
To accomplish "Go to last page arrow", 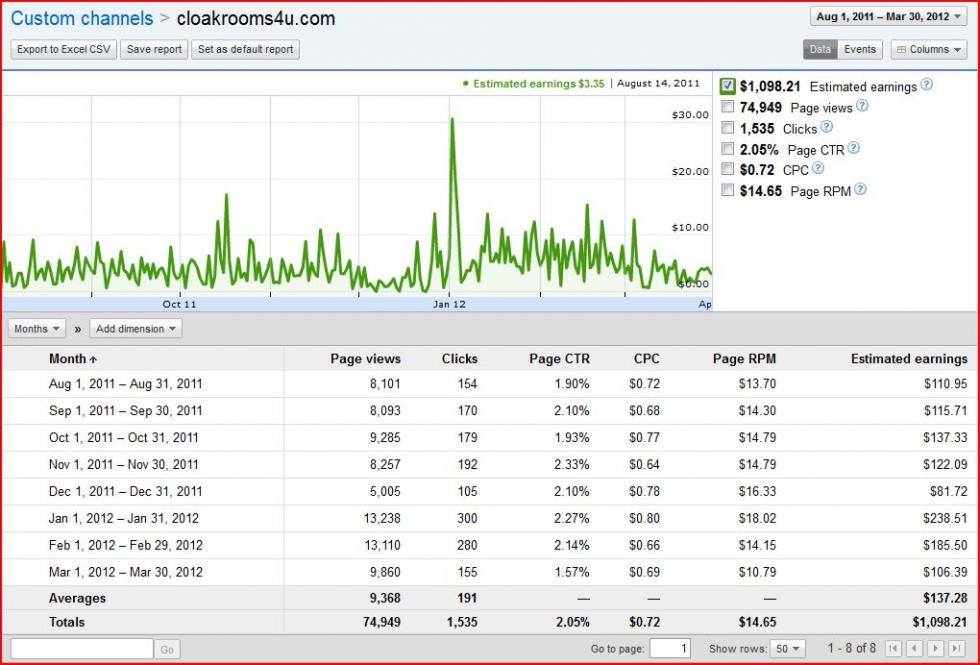I will click(x=956, y=649).
